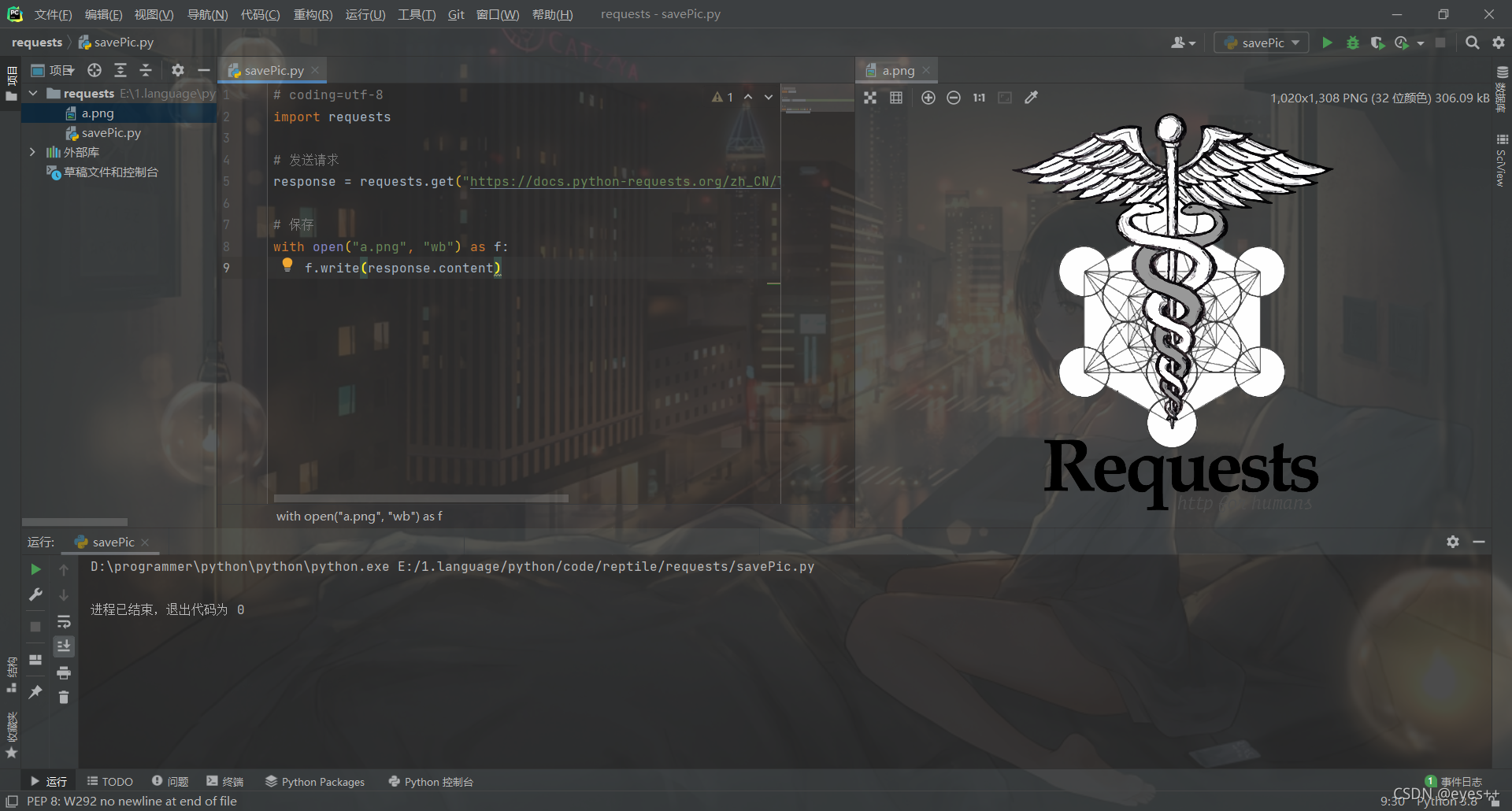
Task: Open the SciView side panel
Action: (1501, 161)
